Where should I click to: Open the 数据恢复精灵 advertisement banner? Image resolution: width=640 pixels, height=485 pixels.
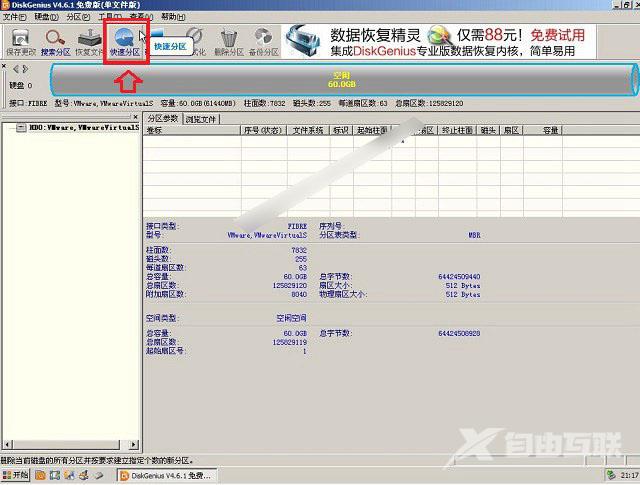click(x=439, y=42)
